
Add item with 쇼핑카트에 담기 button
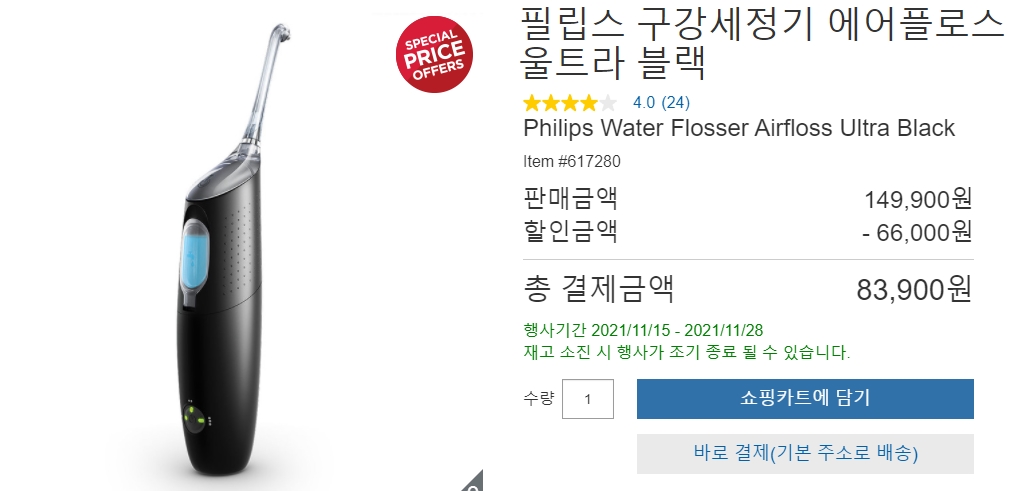pos(805,399)
